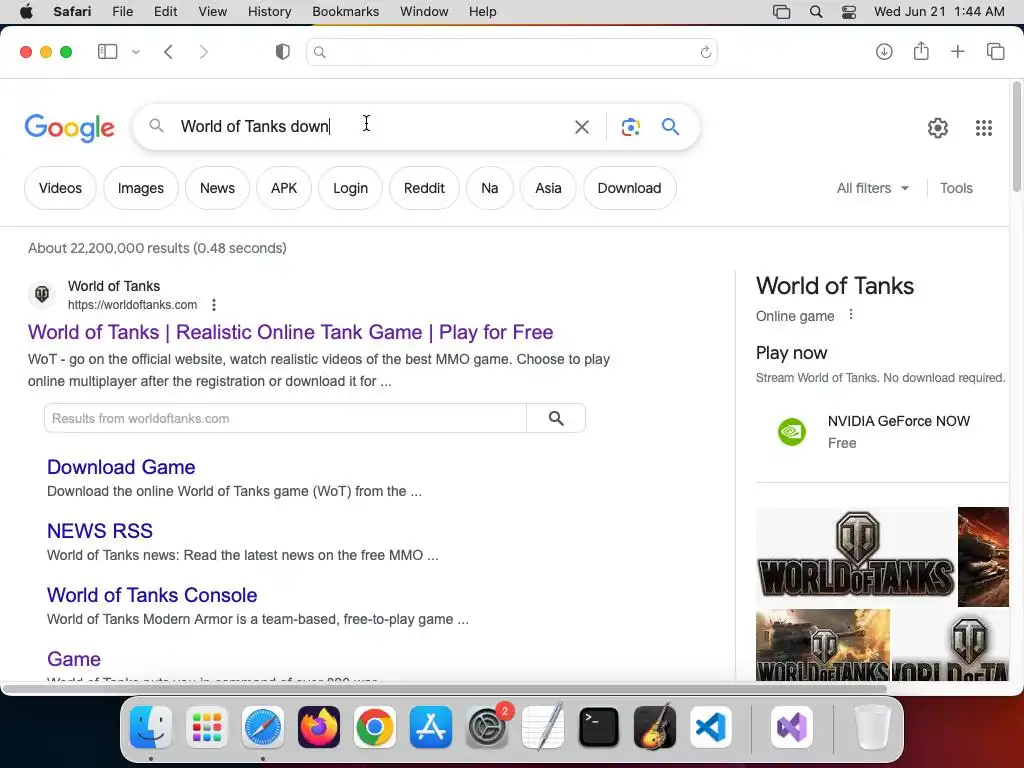Open sidebar options dropdown chevron
The height and width of the screenshot is (768, 1024).
[136, 52]
